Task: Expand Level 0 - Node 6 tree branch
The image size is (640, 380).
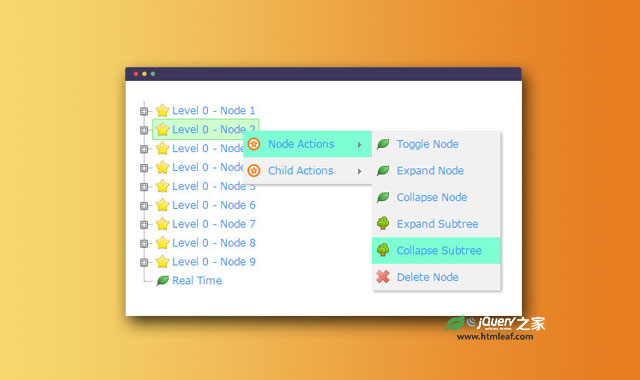Action: point(144,206)
